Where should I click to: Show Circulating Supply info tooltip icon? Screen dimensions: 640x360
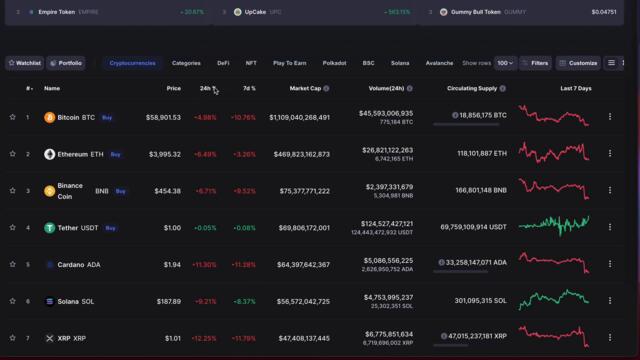pos(502,89)
